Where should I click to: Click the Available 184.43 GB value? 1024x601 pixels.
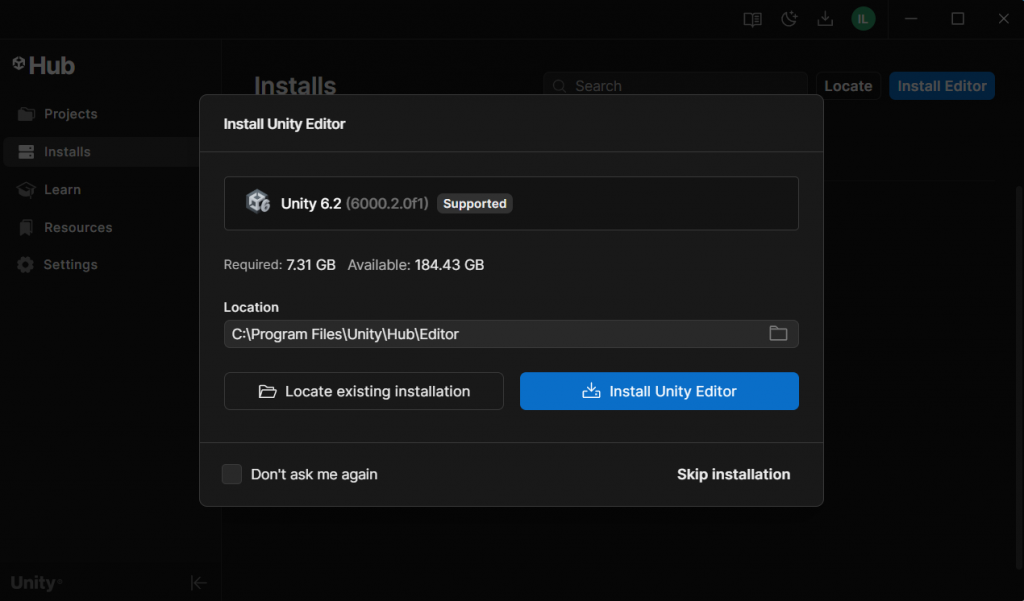(449, 265)
